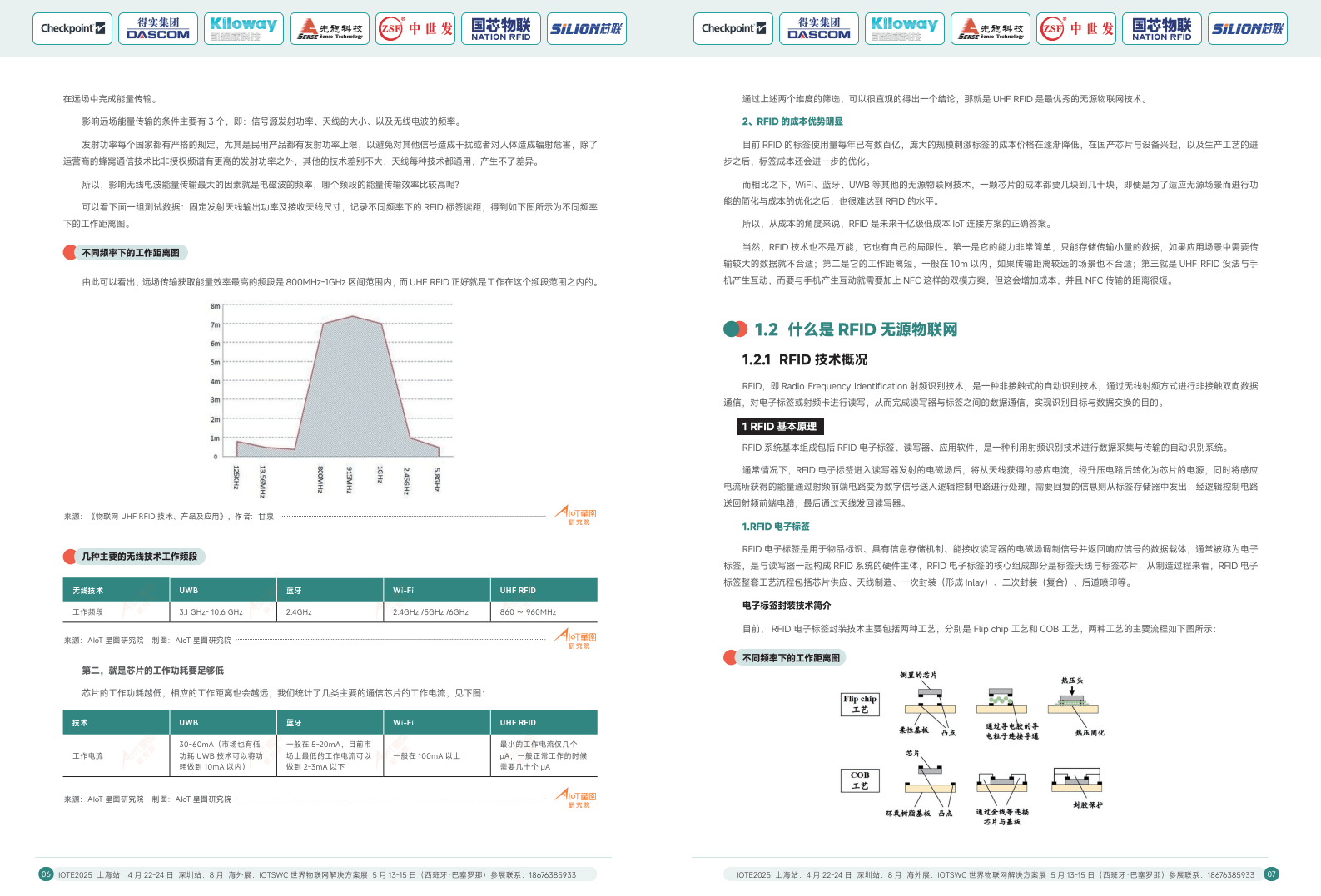Click the '蓝牙' header in the 工作频段 table
The image size is (1321, 896).
pyautogui.click(x=330, y=590)
